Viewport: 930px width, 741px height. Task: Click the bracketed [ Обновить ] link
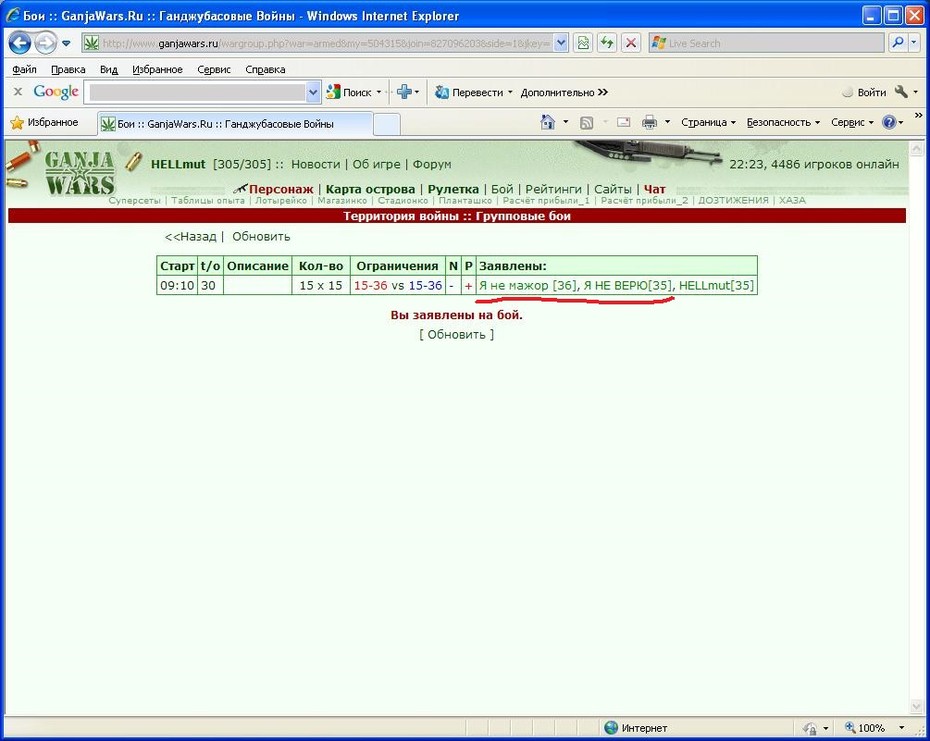click(456, 335)
